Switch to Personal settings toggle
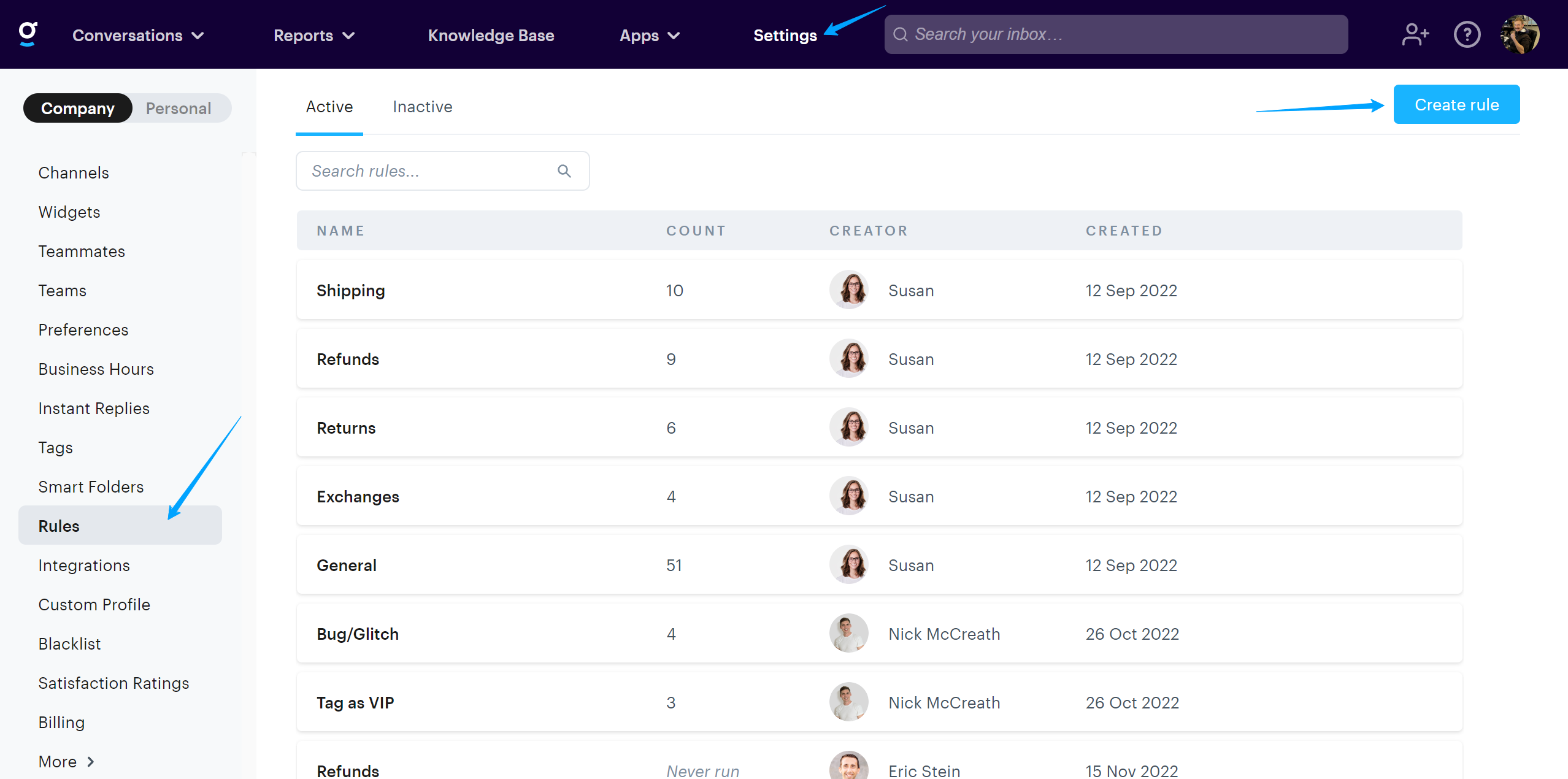The height and width of the screenshot is (779, 1568). click(179, 109)
